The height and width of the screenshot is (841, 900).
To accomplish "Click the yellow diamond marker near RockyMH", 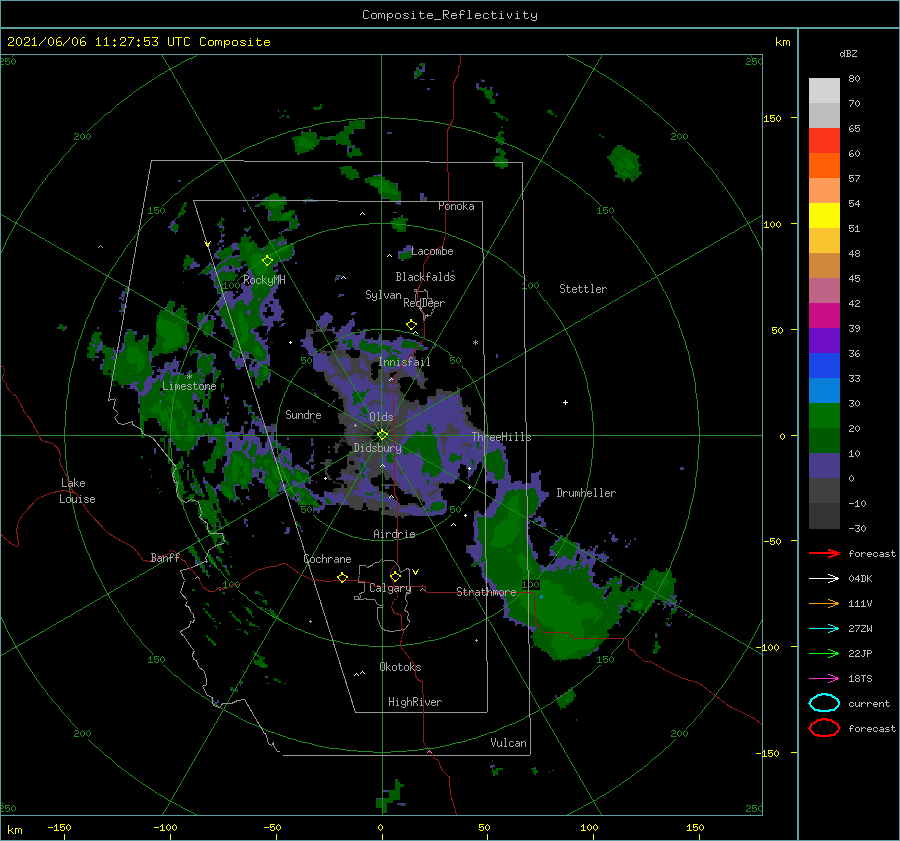I will [x=267, y=261].
